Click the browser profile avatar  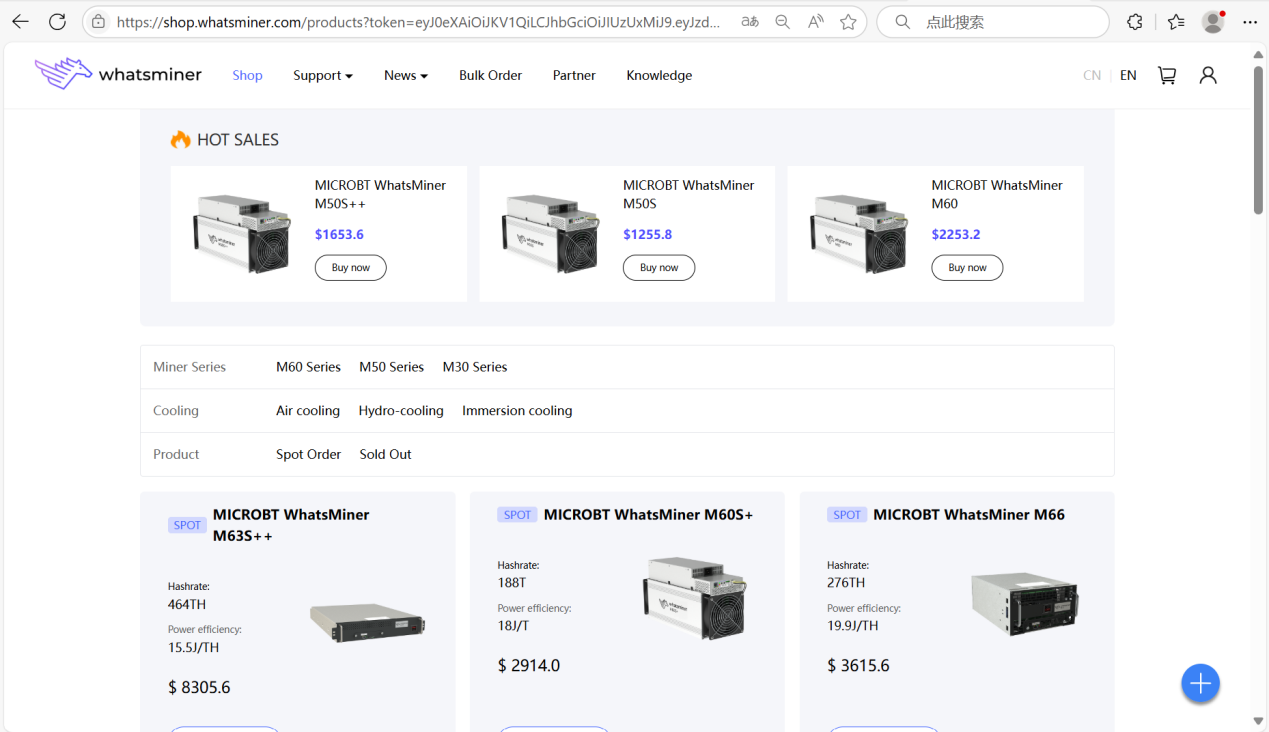(1213, 21)
